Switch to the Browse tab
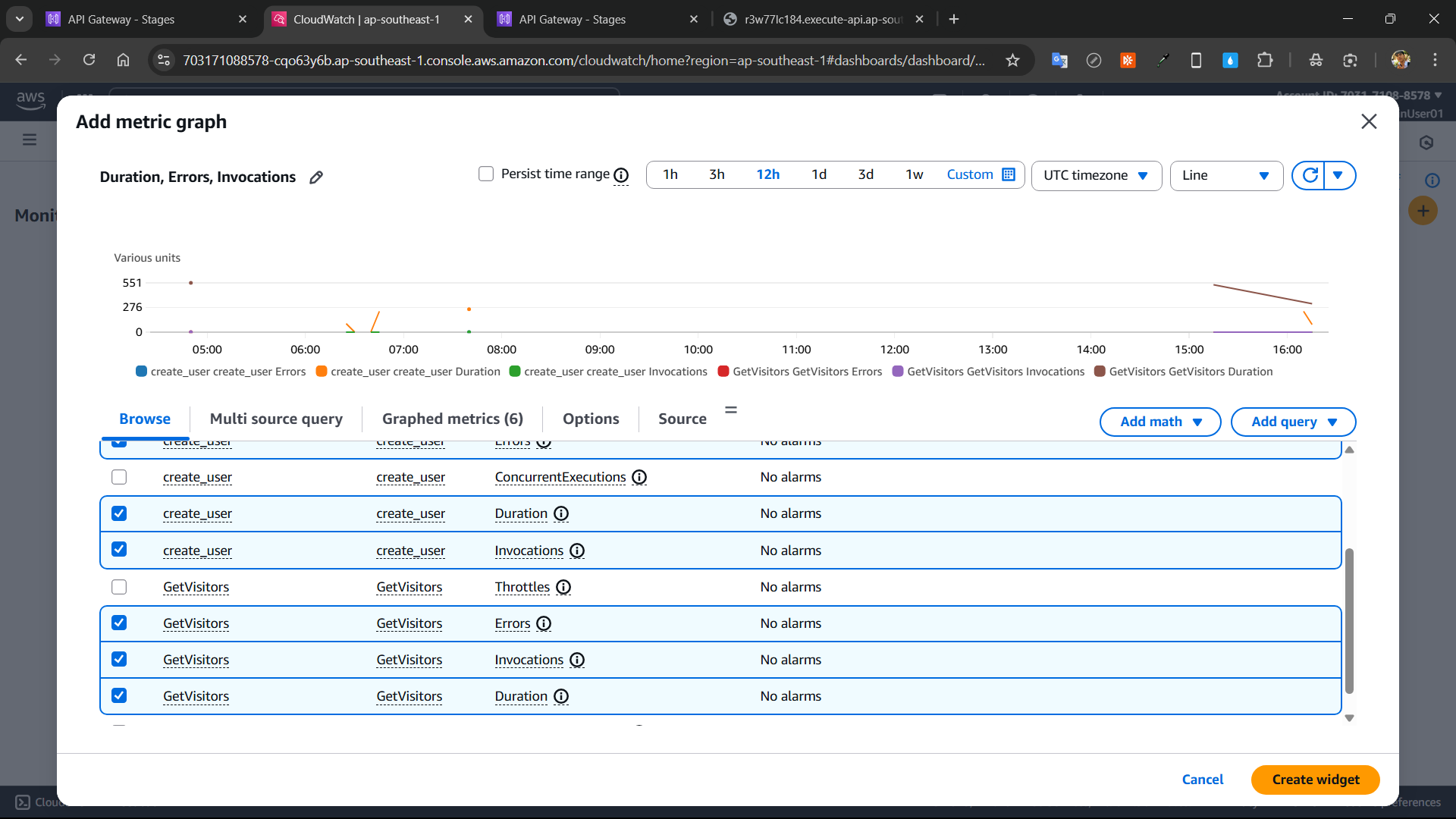The height and width of the screenshot is (819, 1456). 145,419
